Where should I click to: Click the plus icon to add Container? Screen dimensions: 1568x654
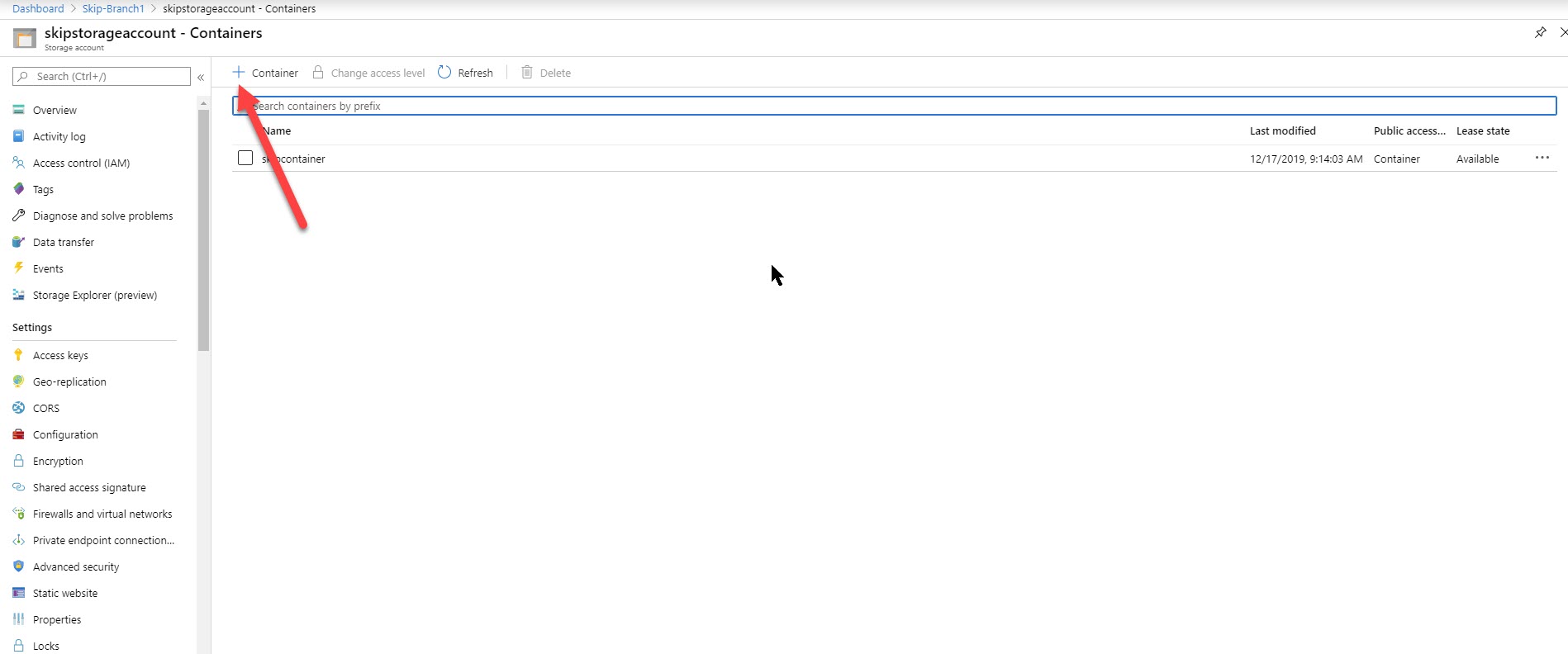pyautogui.click(x=239, y=73)
